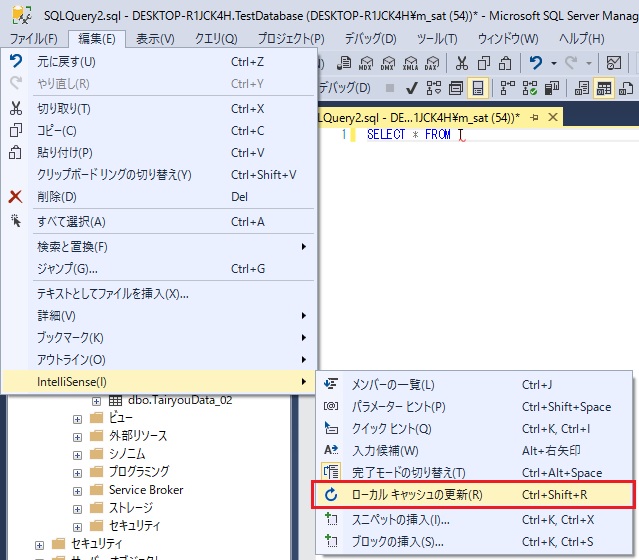Click the parse checkmark icon
The image size is (639, 560).
[412, 88]
